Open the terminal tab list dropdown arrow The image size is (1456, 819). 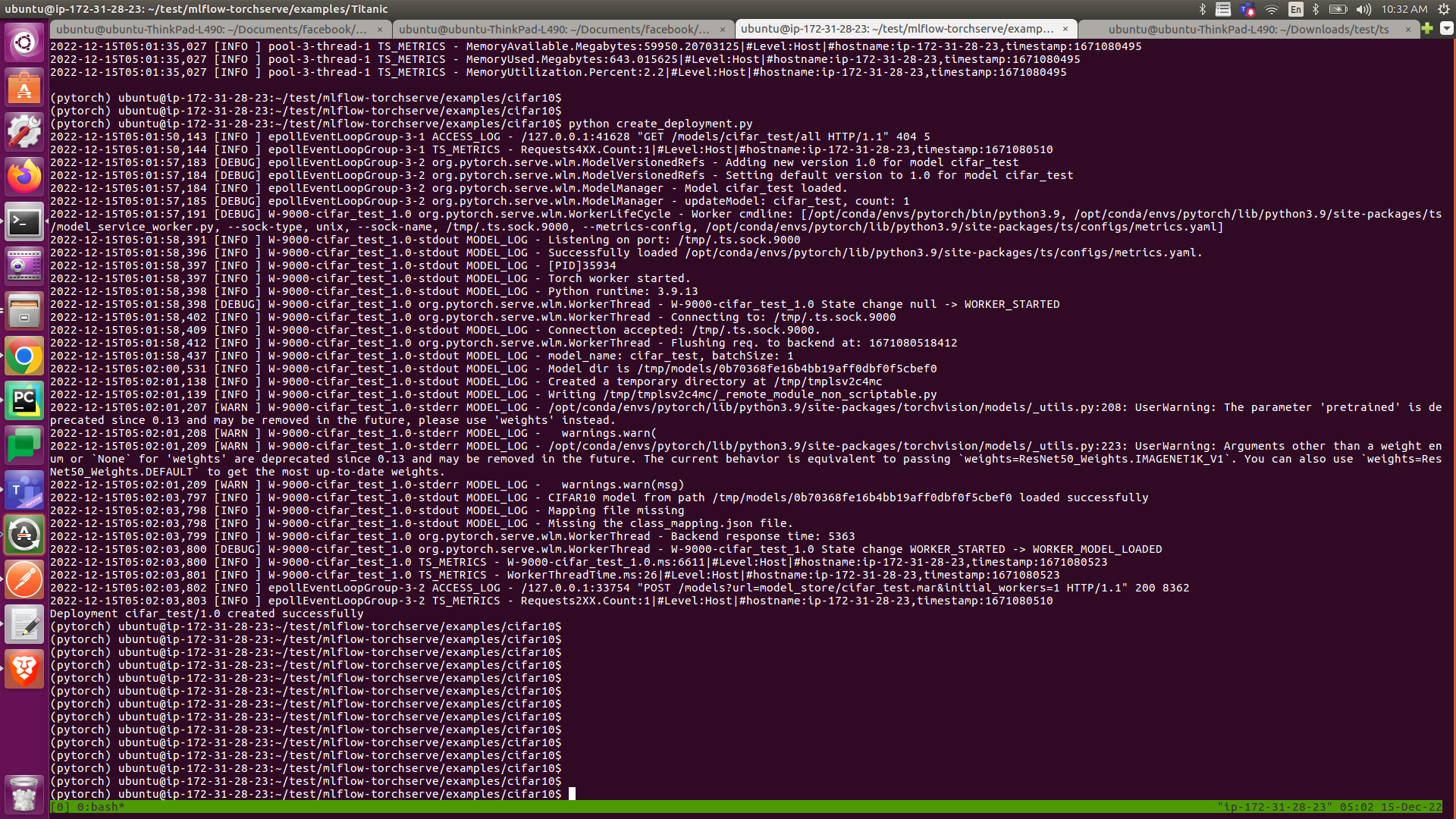[x=1446, y=29]
